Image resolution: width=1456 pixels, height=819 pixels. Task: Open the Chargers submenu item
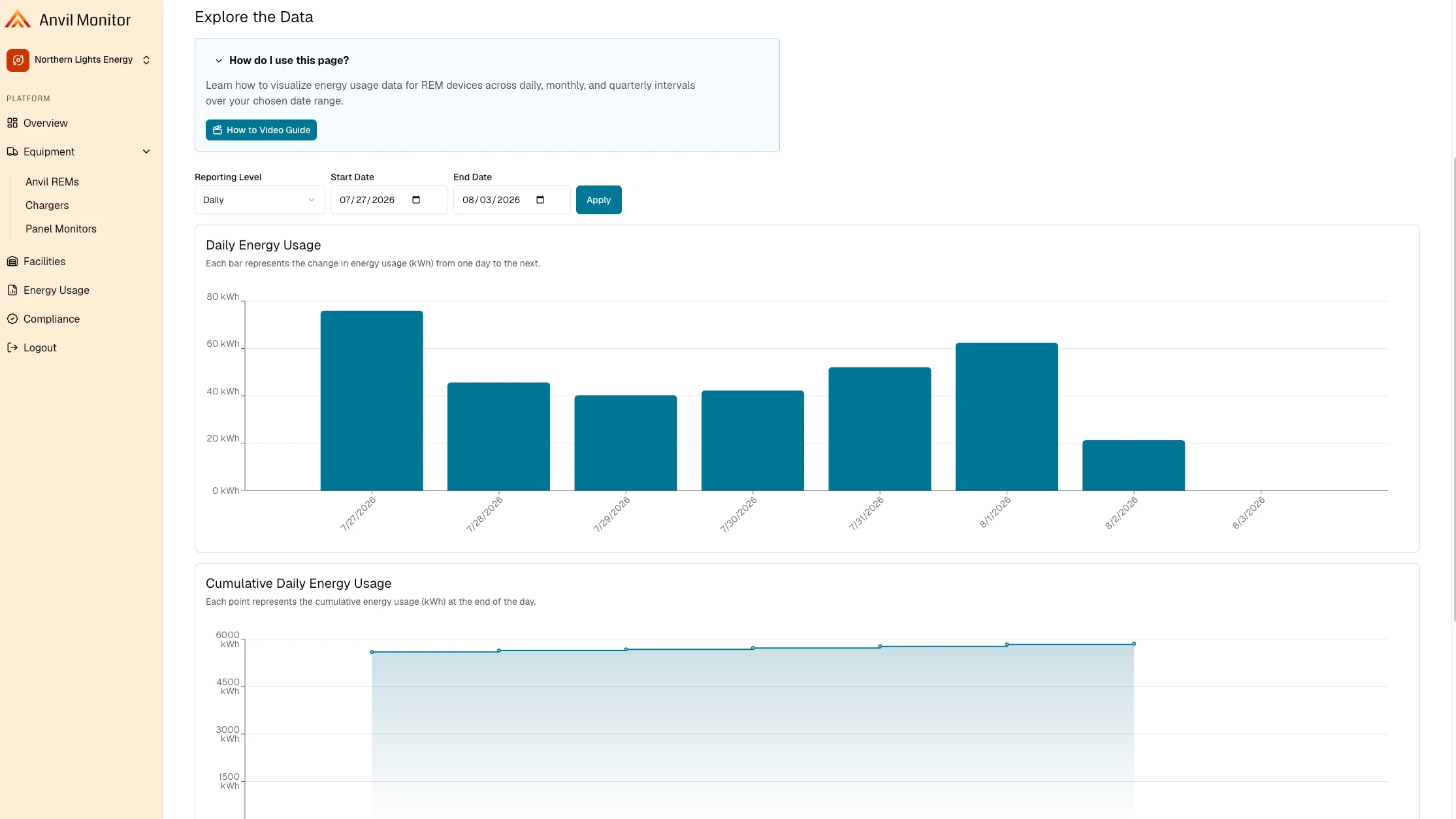click(47, 205)
